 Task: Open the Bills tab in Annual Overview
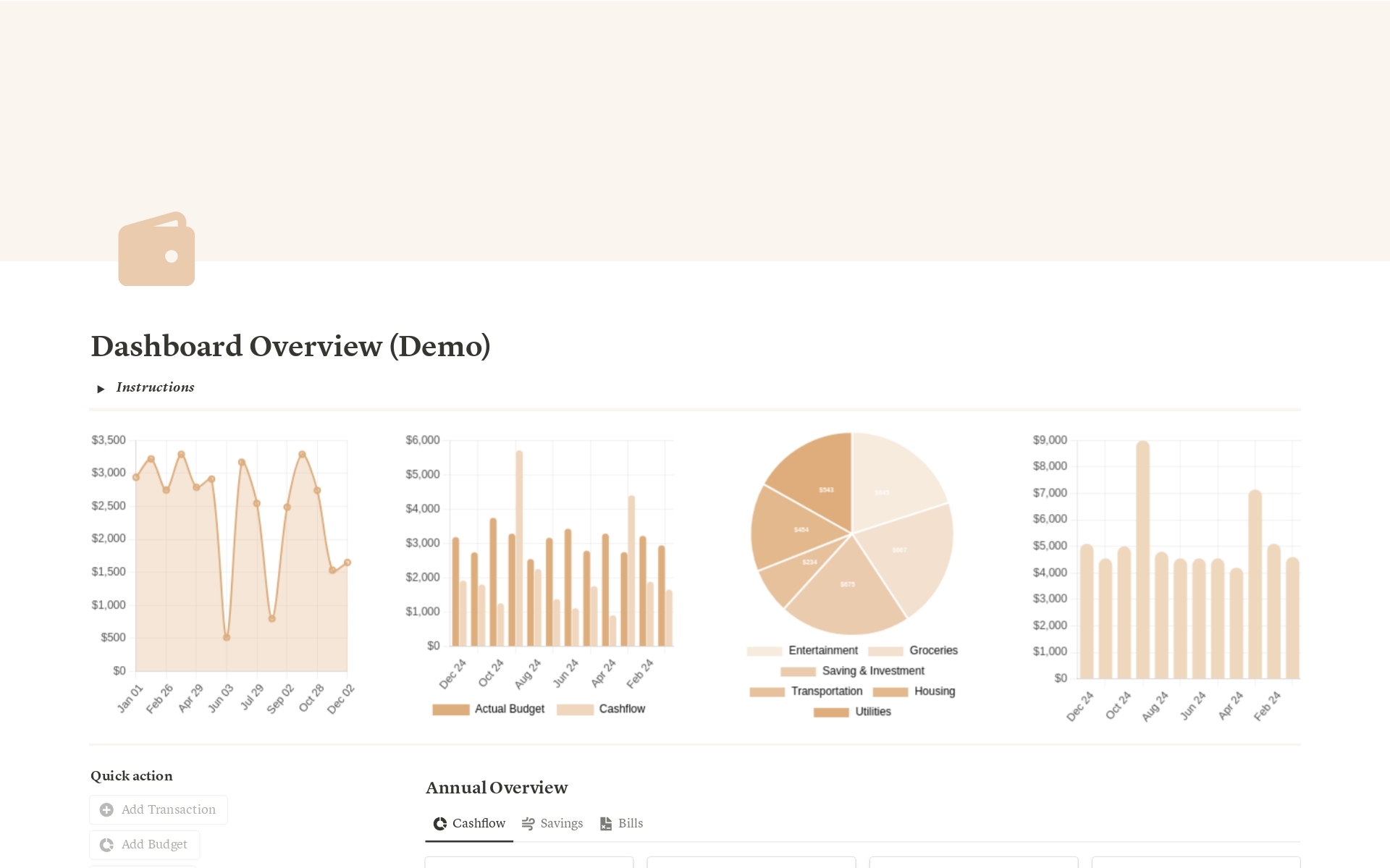[630, 823]
